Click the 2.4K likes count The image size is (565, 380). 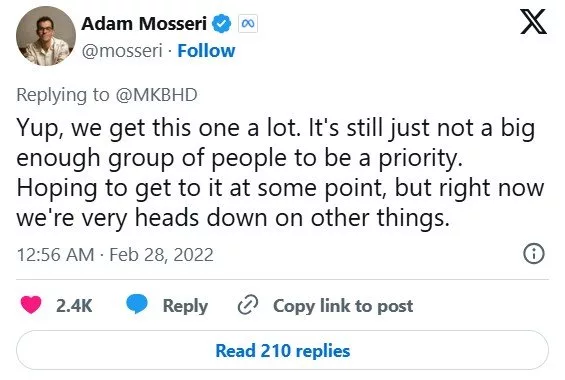click(74, 305)
